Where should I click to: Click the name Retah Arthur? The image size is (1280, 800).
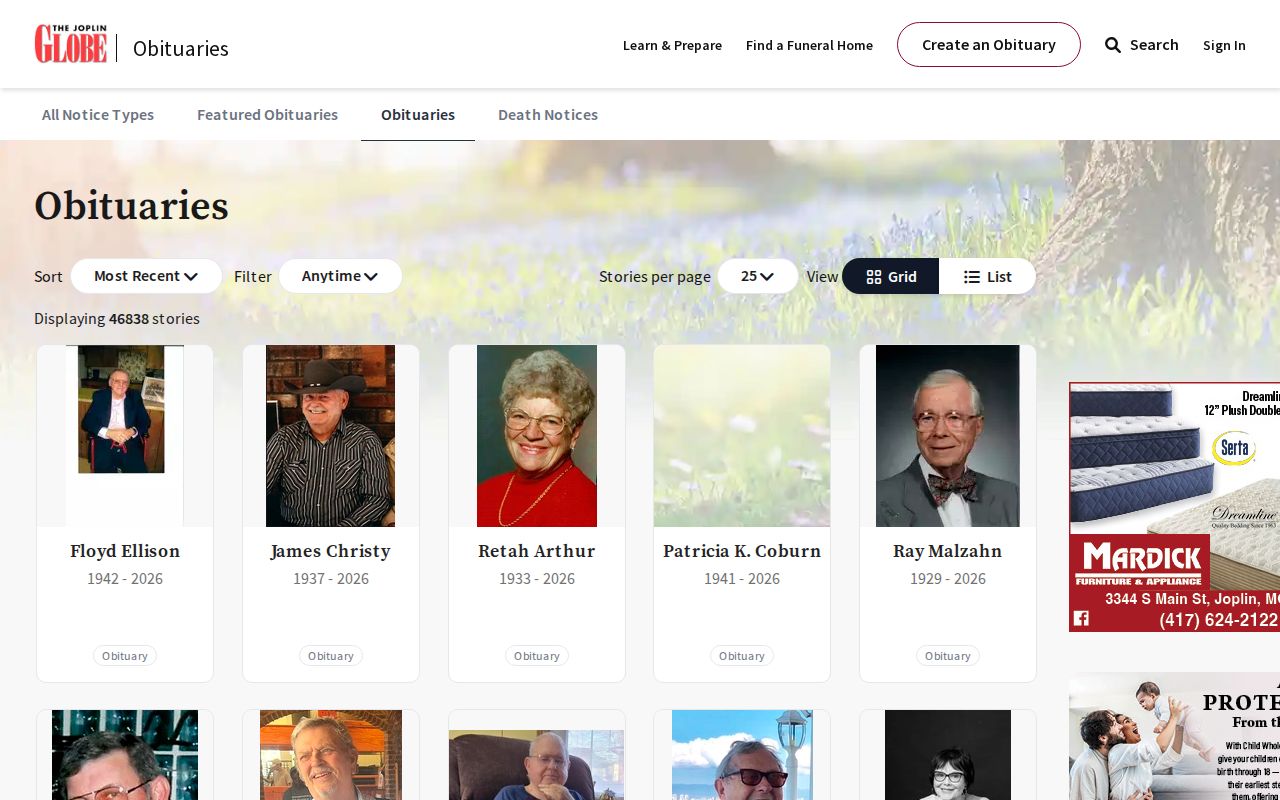pos(537,551)
